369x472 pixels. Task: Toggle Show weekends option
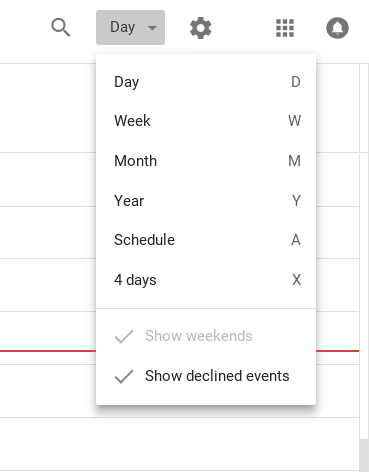pos(206,336)
